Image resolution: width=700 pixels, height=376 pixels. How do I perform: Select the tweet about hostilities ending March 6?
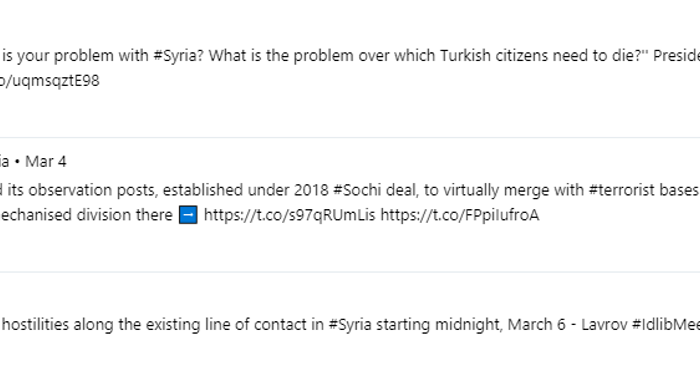350,325
